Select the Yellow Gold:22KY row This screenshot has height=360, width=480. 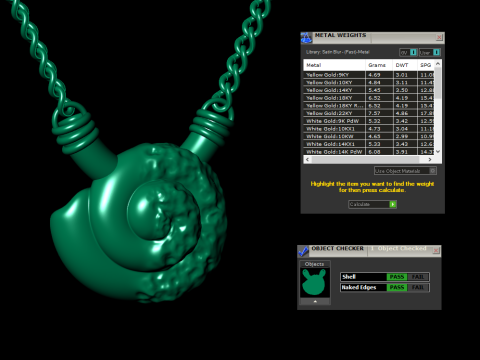[369, 113]
